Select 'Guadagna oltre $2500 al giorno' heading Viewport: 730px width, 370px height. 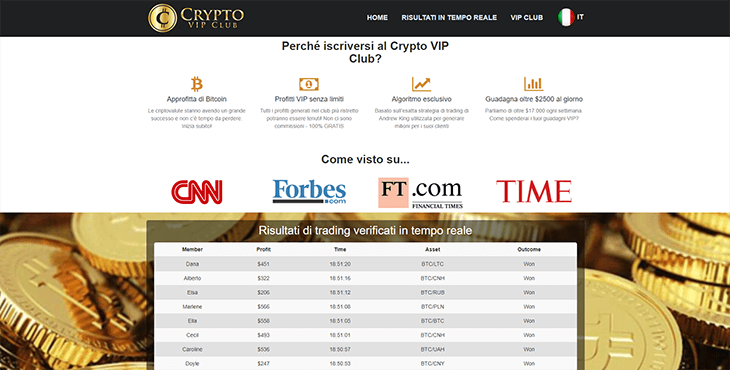click(534, 99)
